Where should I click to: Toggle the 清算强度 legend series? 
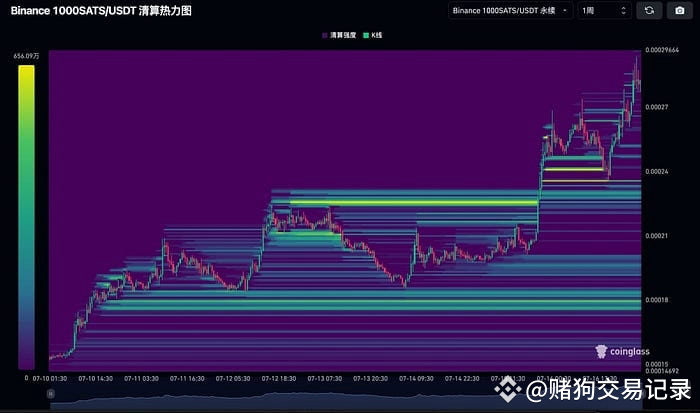[x=339, y=35]
